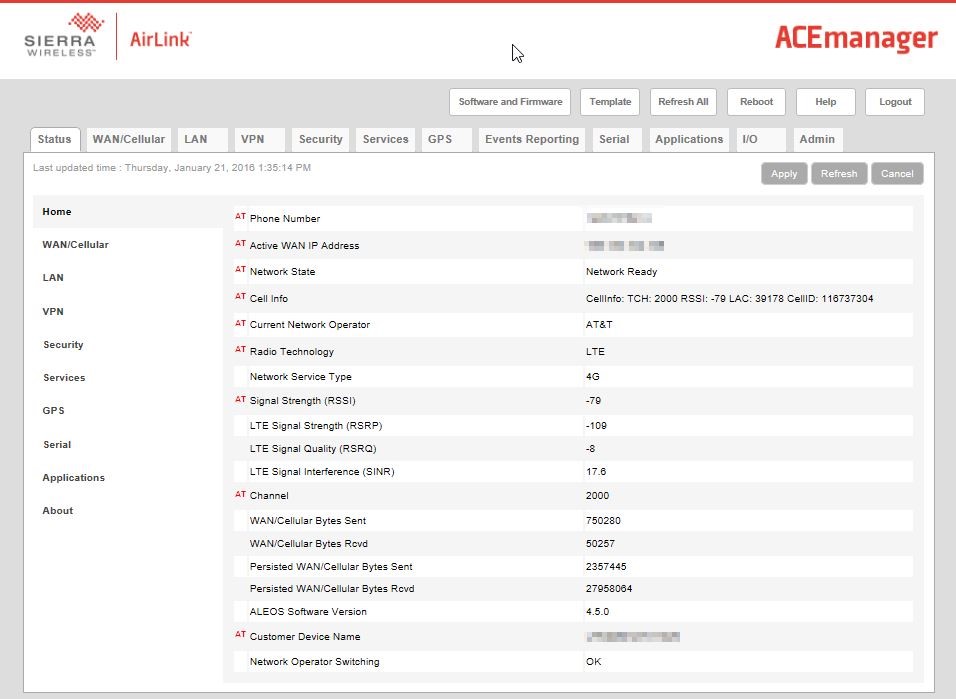Click the Persisted Bytes Sent value "2357445"
Image resolution: width=956 pixels, height=699 pixels.
click(606, 567)
